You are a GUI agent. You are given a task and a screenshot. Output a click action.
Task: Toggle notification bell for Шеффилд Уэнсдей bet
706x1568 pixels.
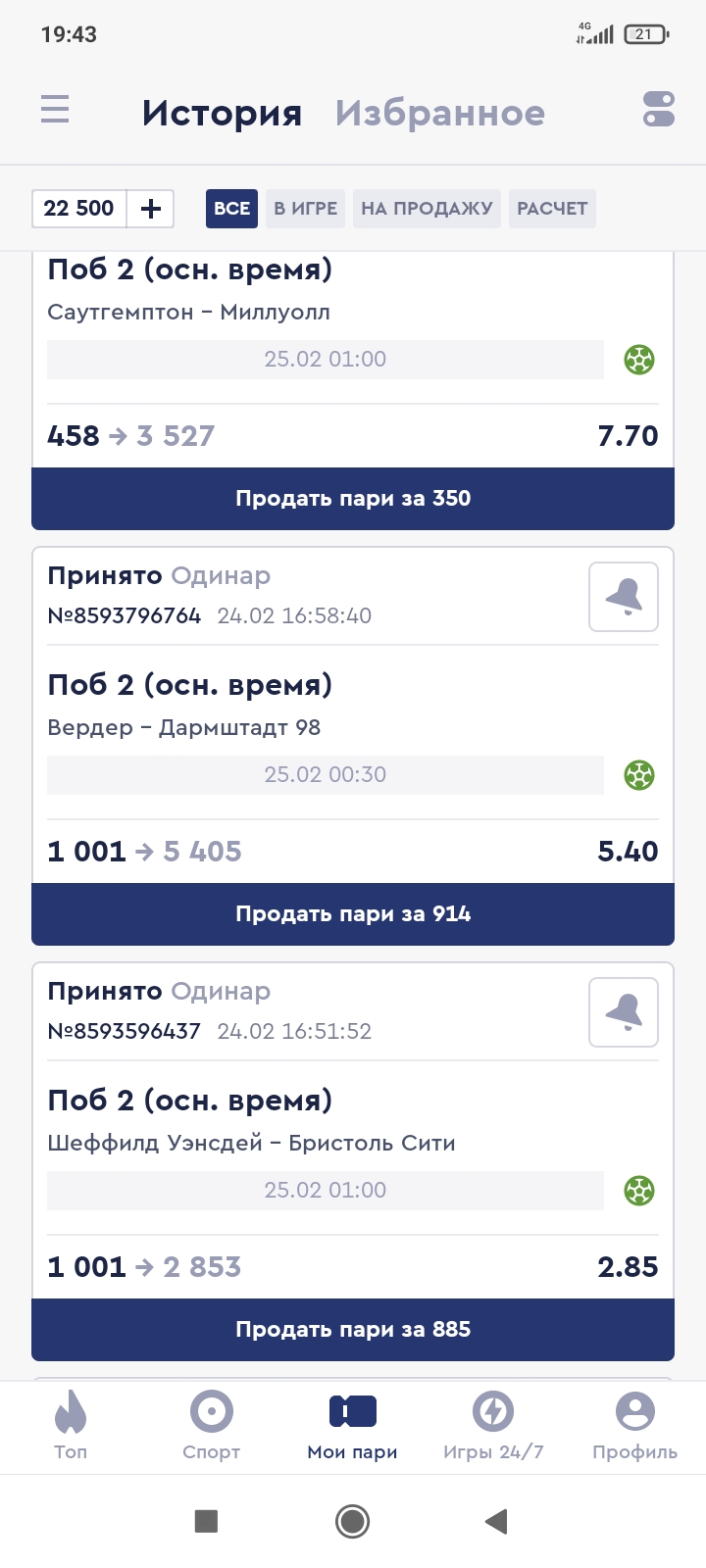click(x=624, y=1012)
